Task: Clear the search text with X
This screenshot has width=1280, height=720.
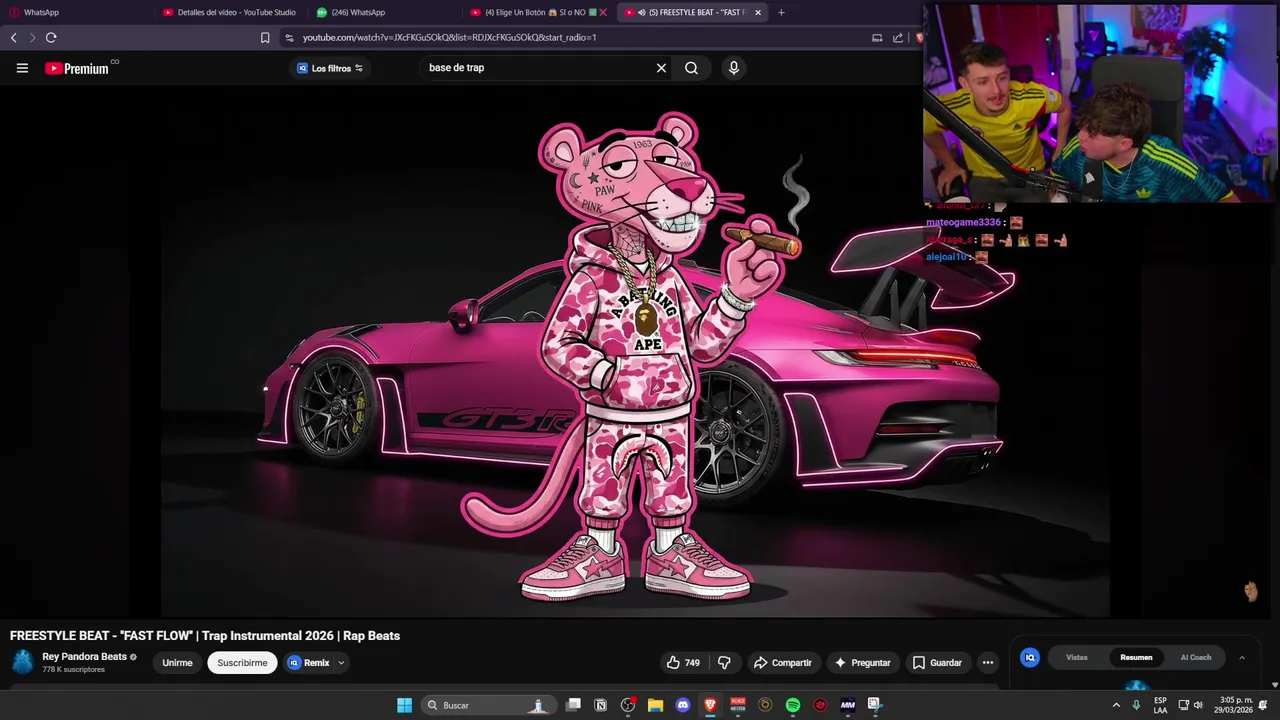Action: click(x=661, y=68)
